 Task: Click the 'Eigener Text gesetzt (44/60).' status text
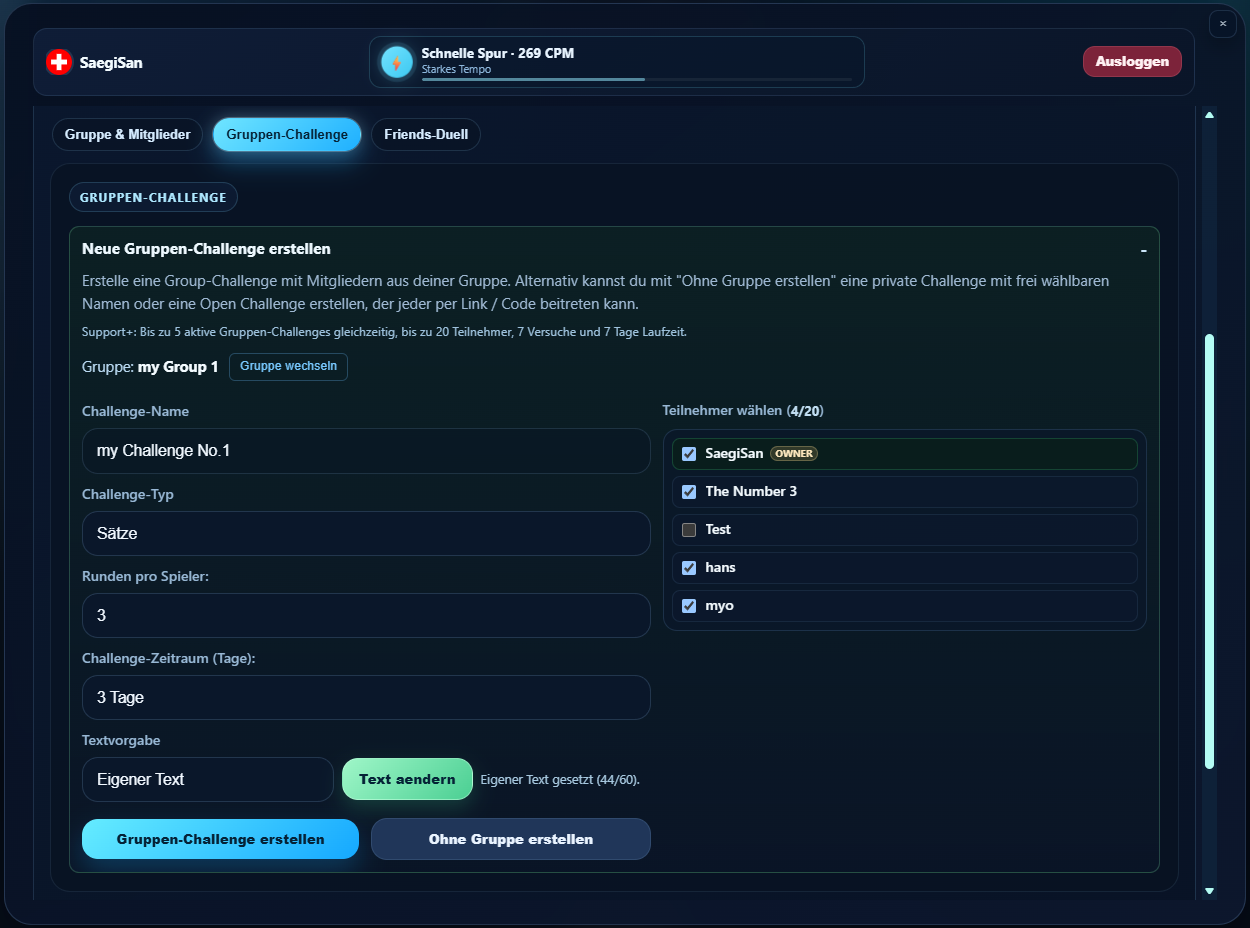[x=560, y=780]
